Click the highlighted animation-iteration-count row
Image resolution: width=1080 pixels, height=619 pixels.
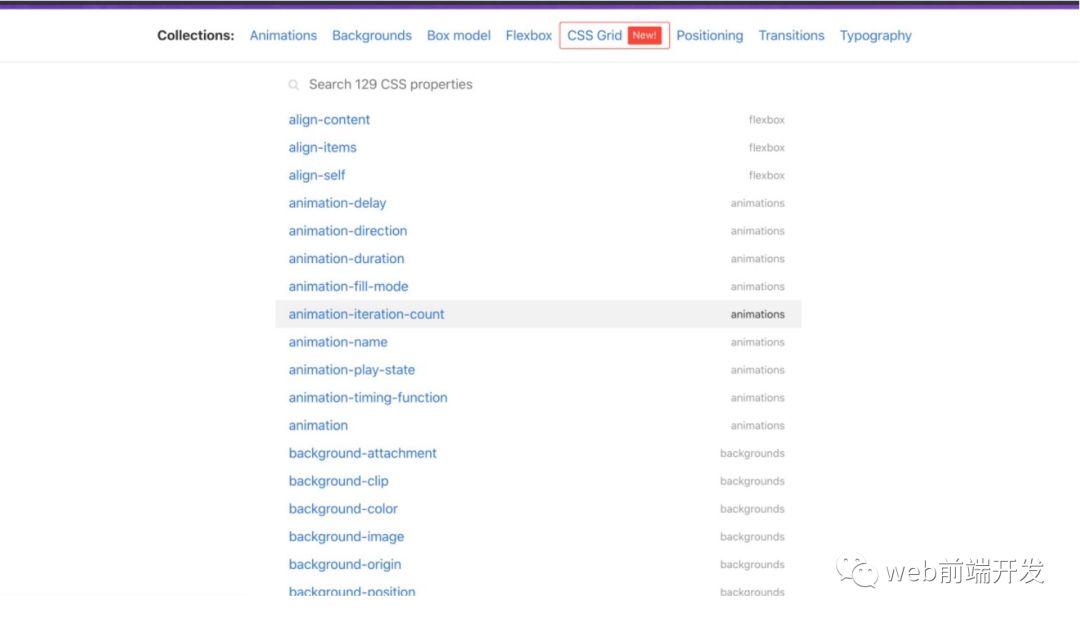(x=366, y=314)
